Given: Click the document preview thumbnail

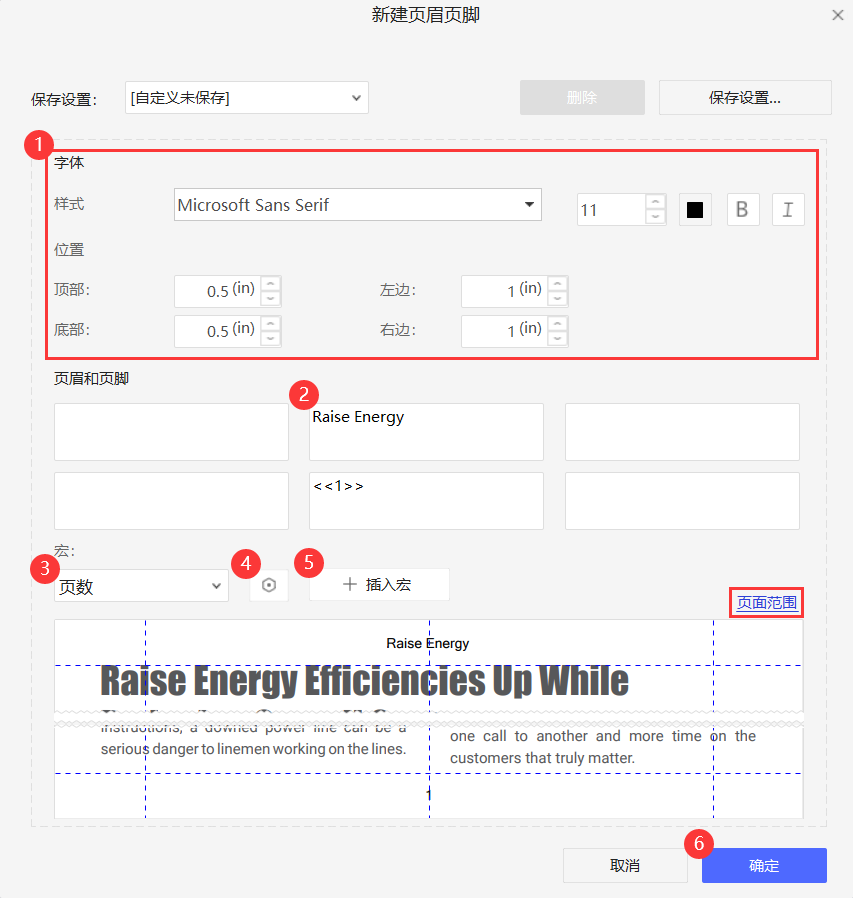Looking at the screenshot, I should click(429, 719).
